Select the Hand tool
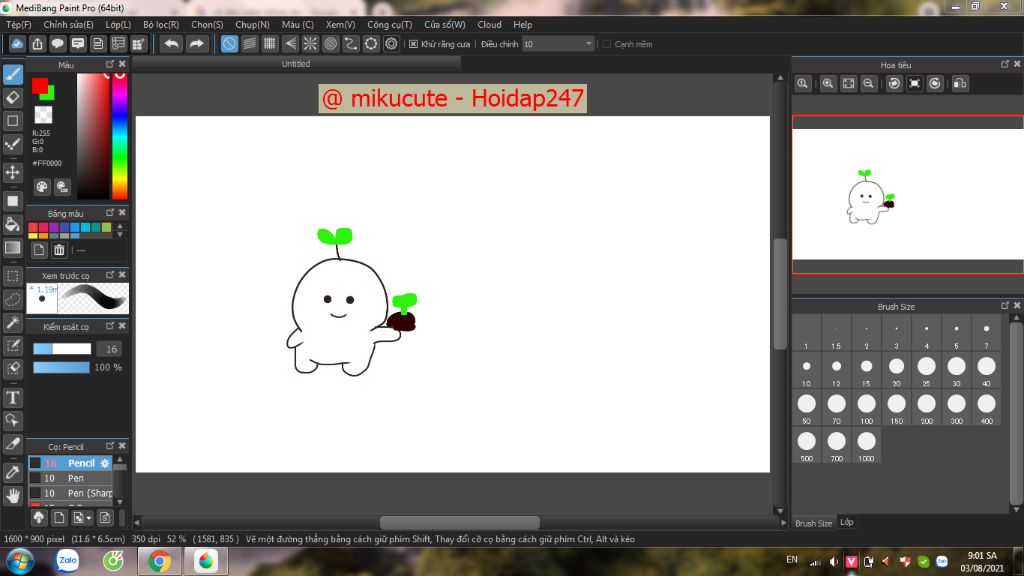The width and height of the screenshot is (1024, 576). [13, 496]
